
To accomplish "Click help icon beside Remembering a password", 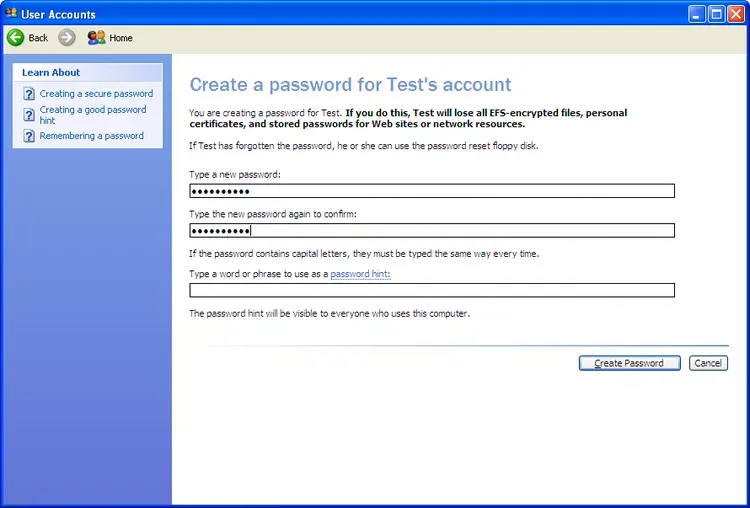I will click(x=29, y=136).
